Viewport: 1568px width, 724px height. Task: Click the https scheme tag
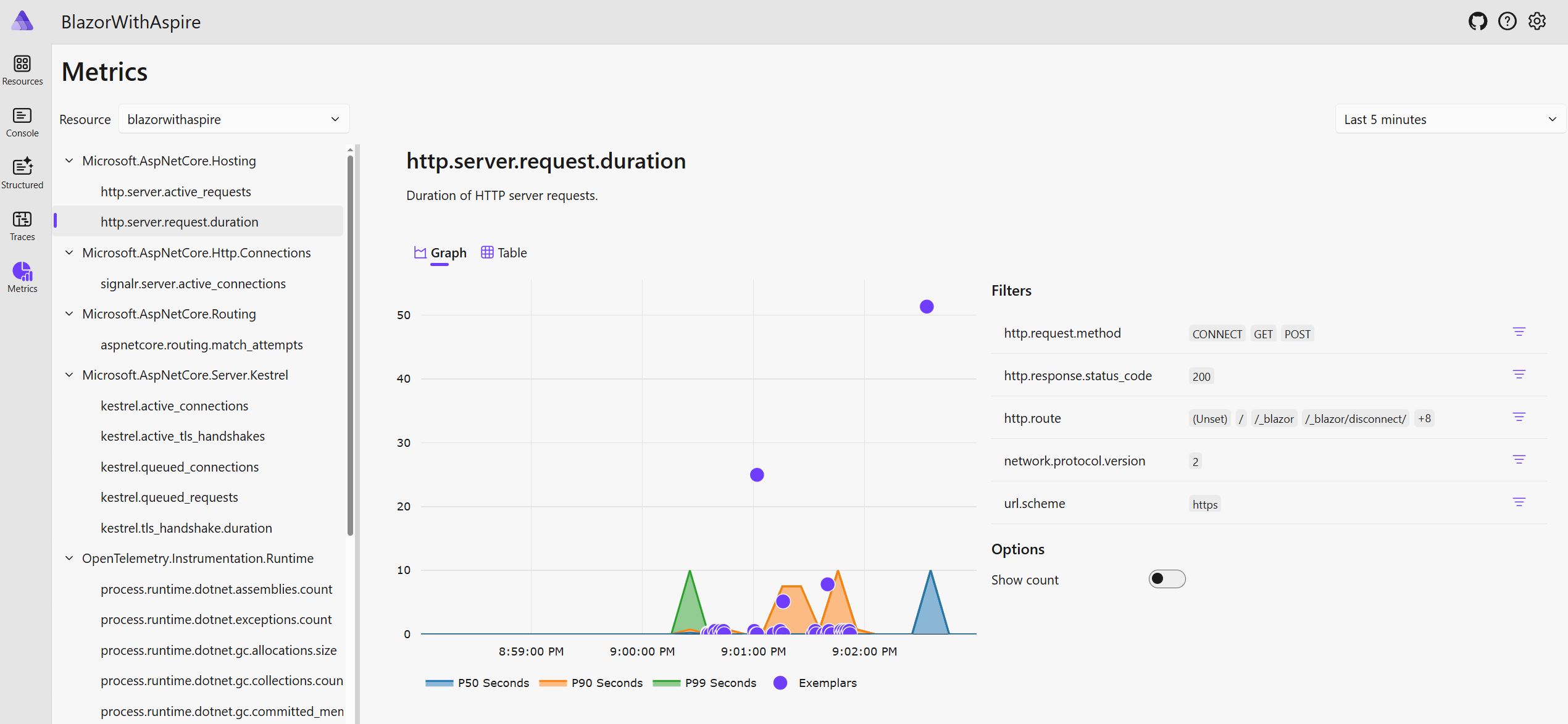(x=1205, y=504)
